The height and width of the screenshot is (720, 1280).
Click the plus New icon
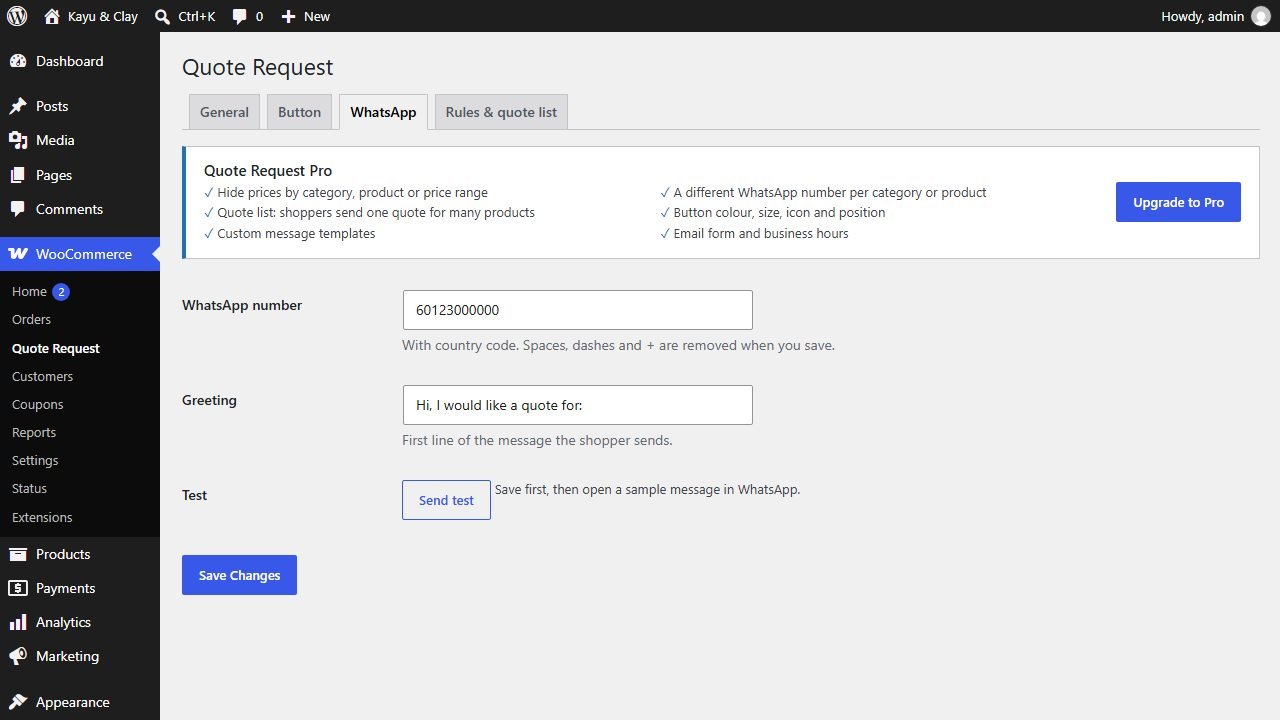(x=288, y=16)
